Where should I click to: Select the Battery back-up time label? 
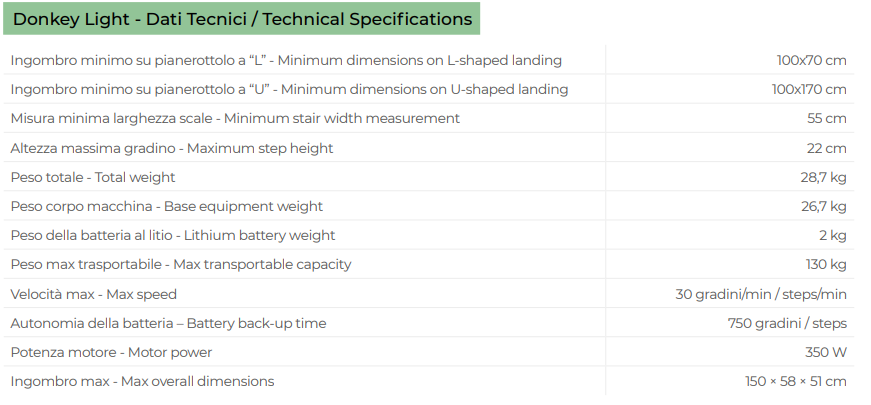click(168, 323)
